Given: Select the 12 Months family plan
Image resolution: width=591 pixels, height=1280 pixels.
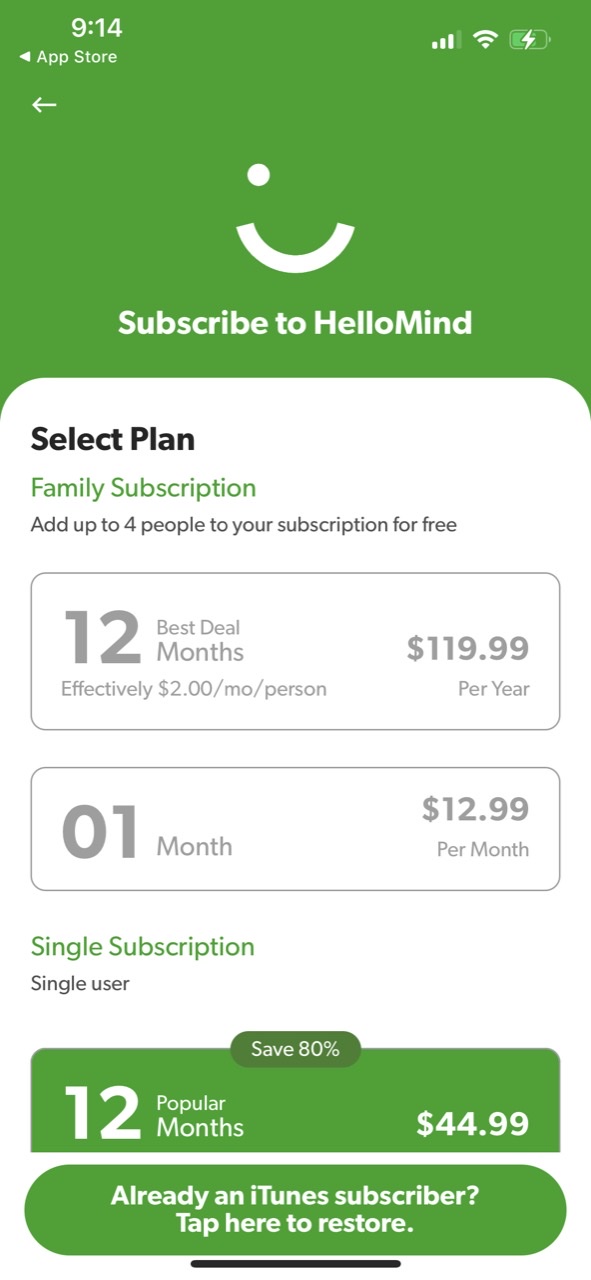Looking at the screenshot, I should [295, 651].
